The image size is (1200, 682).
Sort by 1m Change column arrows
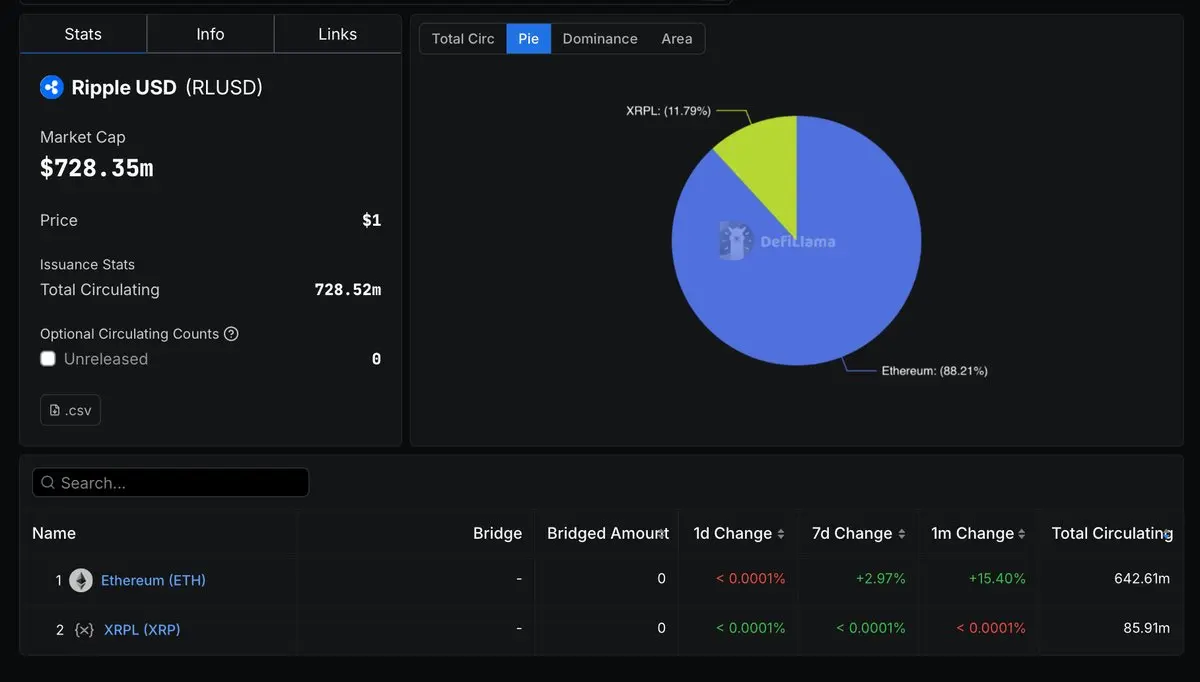pos(1022,534)
